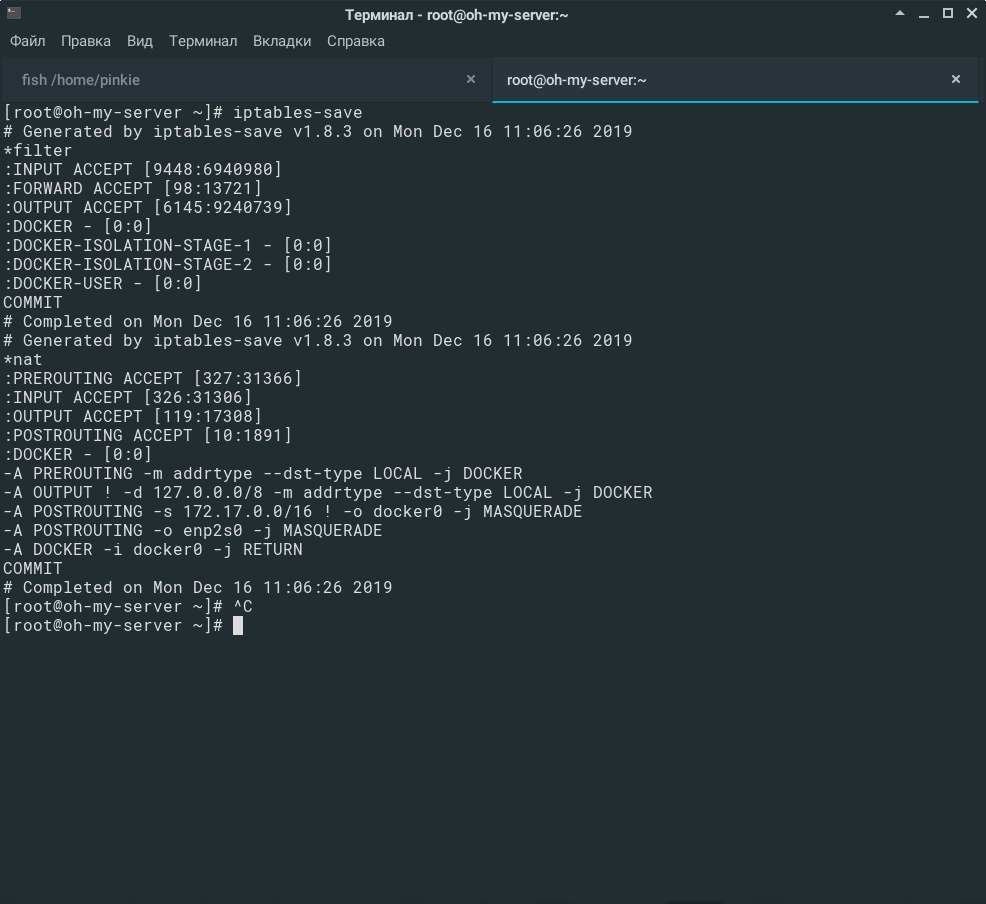Click the *filter line
Screen dimensions: 986x904
[38, 151]
